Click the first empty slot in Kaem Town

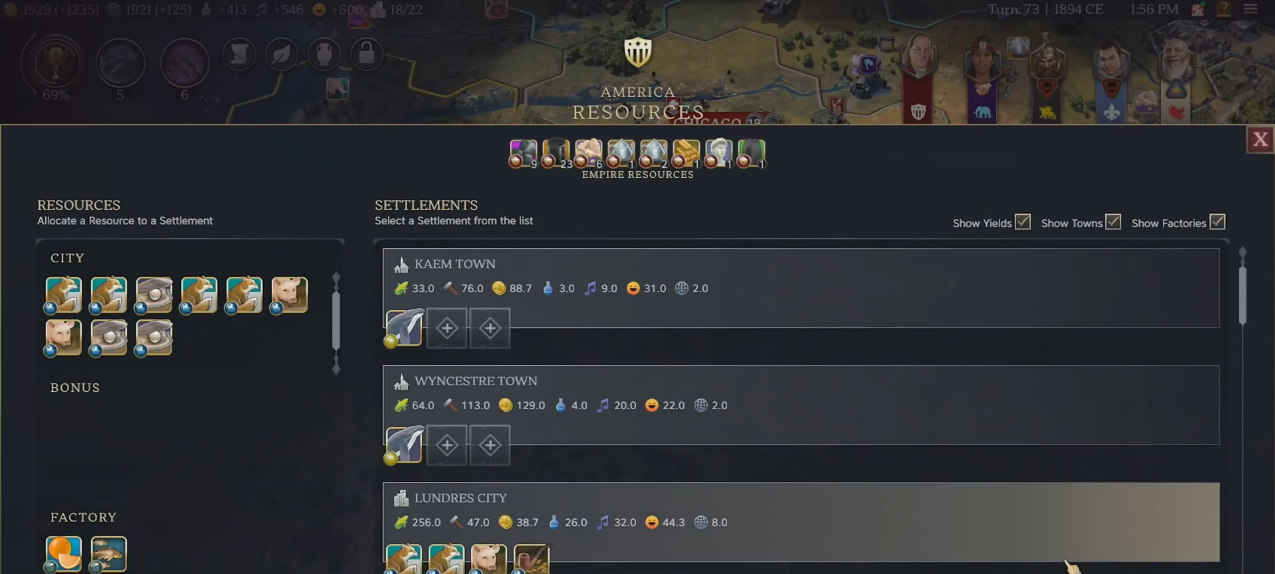pyautogui.click(x=447, y=328)
